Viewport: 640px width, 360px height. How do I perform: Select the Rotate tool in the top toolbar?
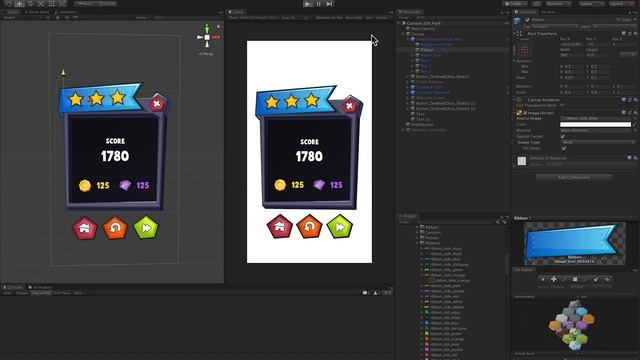pos(30,3)
